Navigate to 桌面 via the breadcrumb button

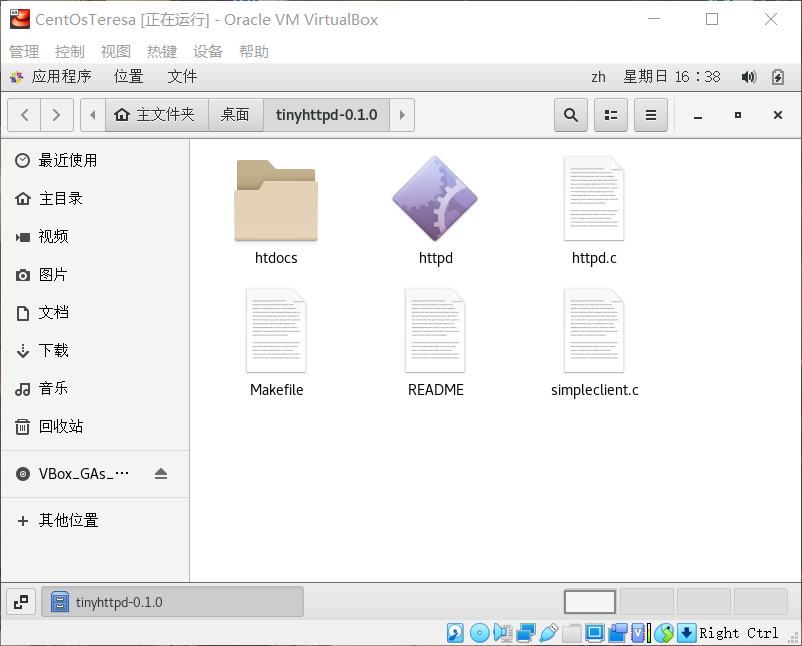point(236,115)
